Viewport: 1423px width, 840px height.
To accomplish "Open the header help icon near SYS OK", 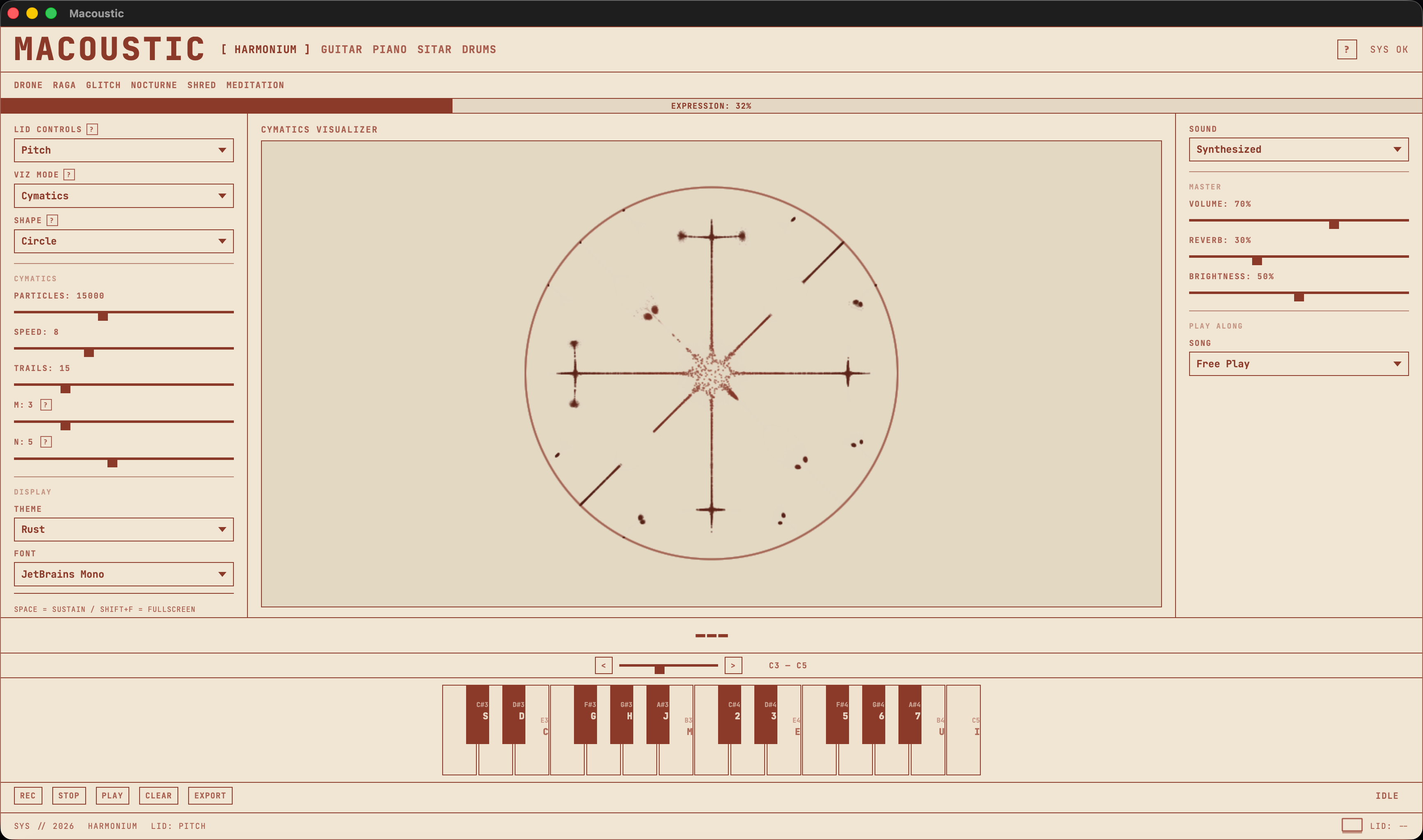I will point(1346,49).
